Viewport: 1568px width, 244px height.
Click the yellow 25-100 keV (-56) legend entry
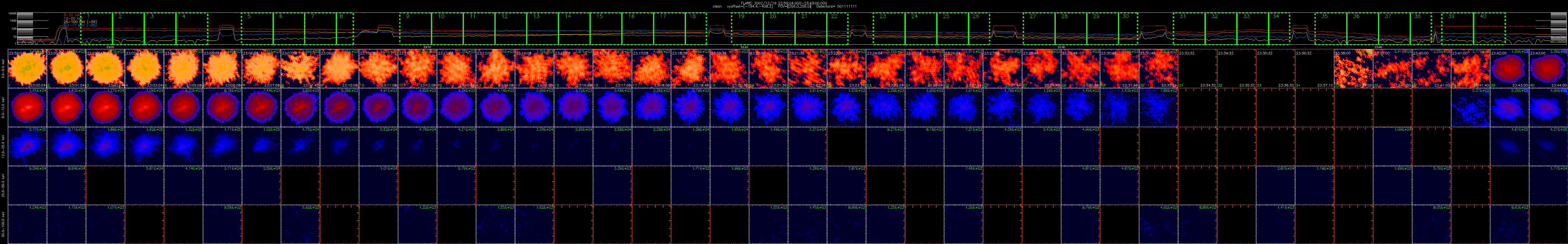pyautogui.click(x=80, y=21)
